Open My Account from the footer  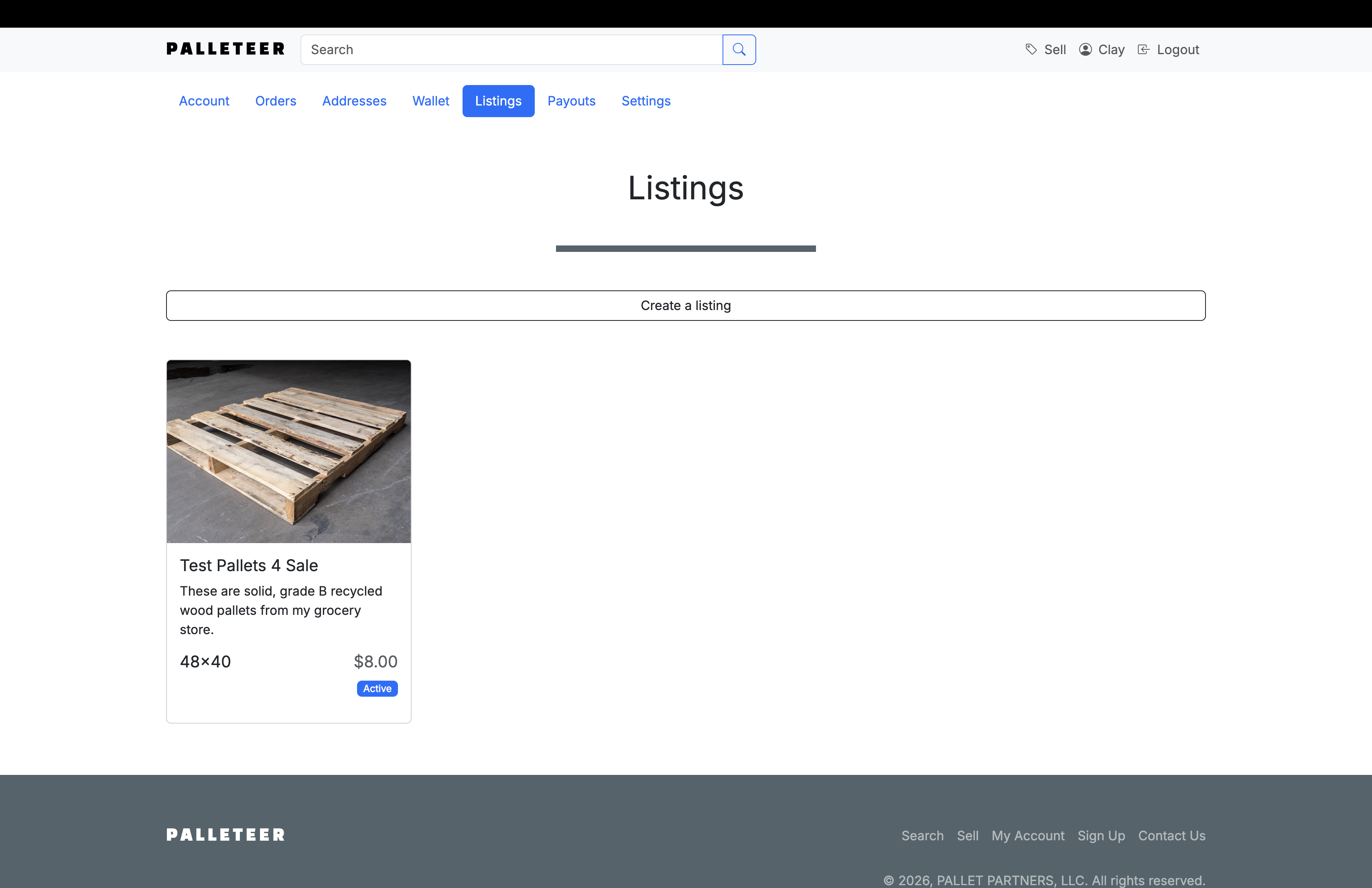pos(1028,835)
